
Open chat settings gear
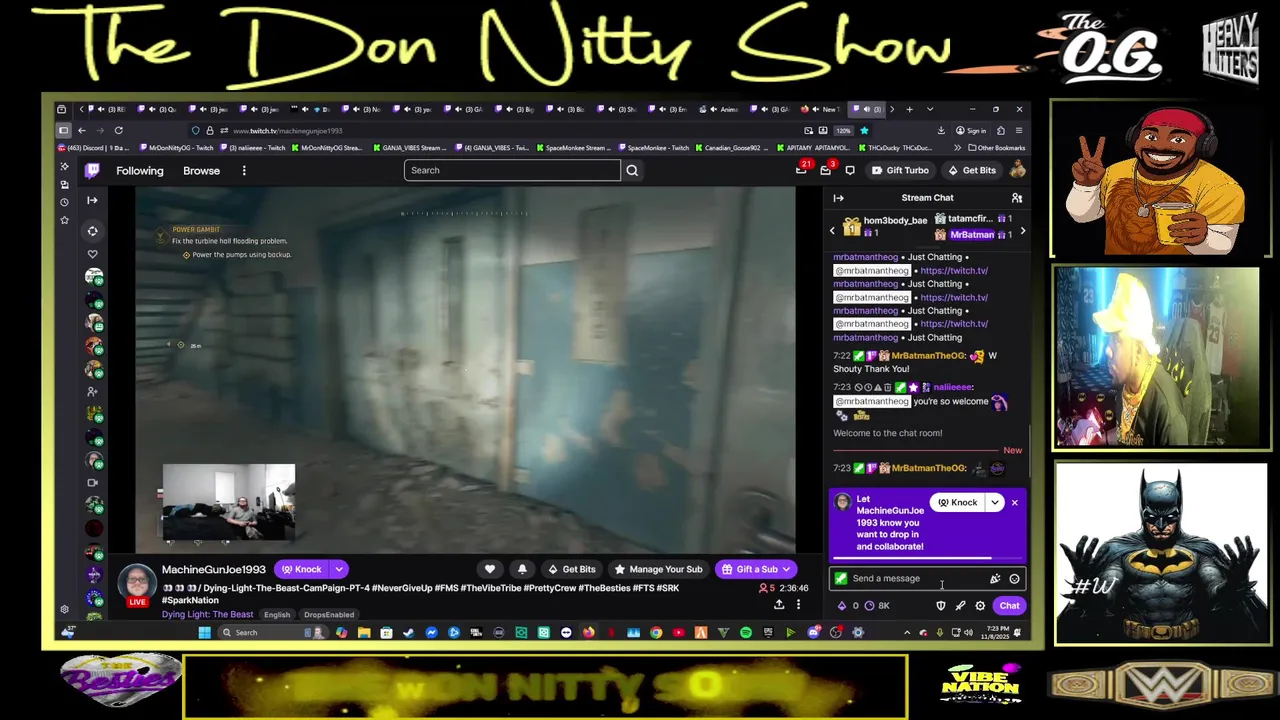[x=980, y=605]
